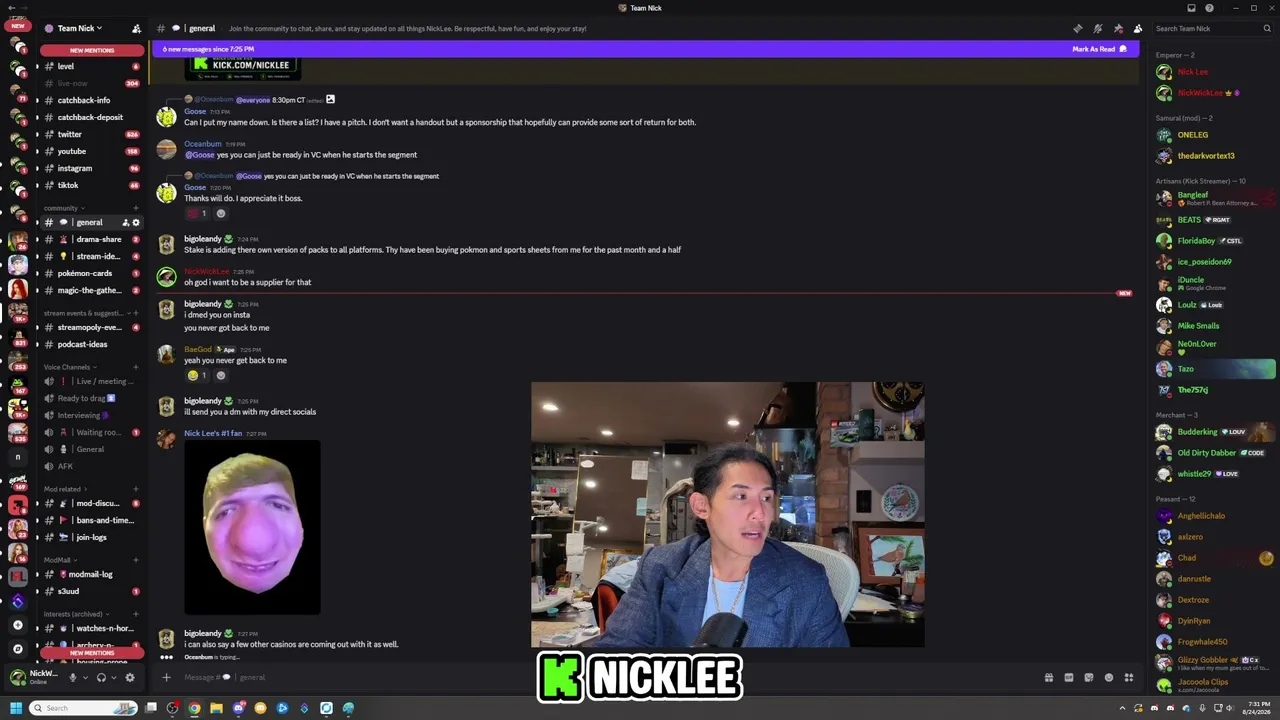Open the Threads icon in channel header
This screenshot has height=720, width=1280.
pyautogui.click(x=1077, y=28)
